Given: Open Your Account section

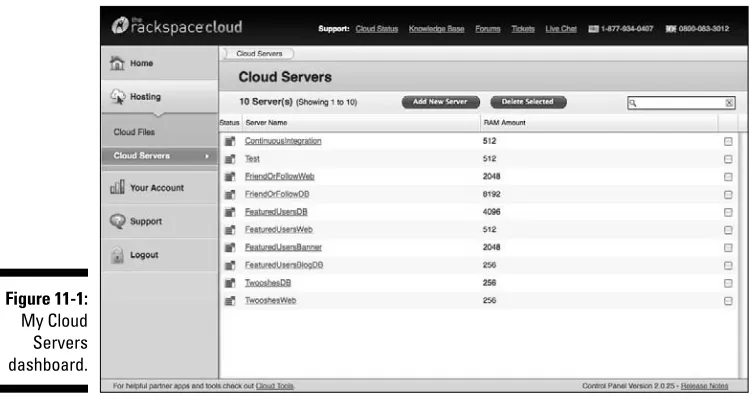Looking at the screenshot, I should 160,187.
